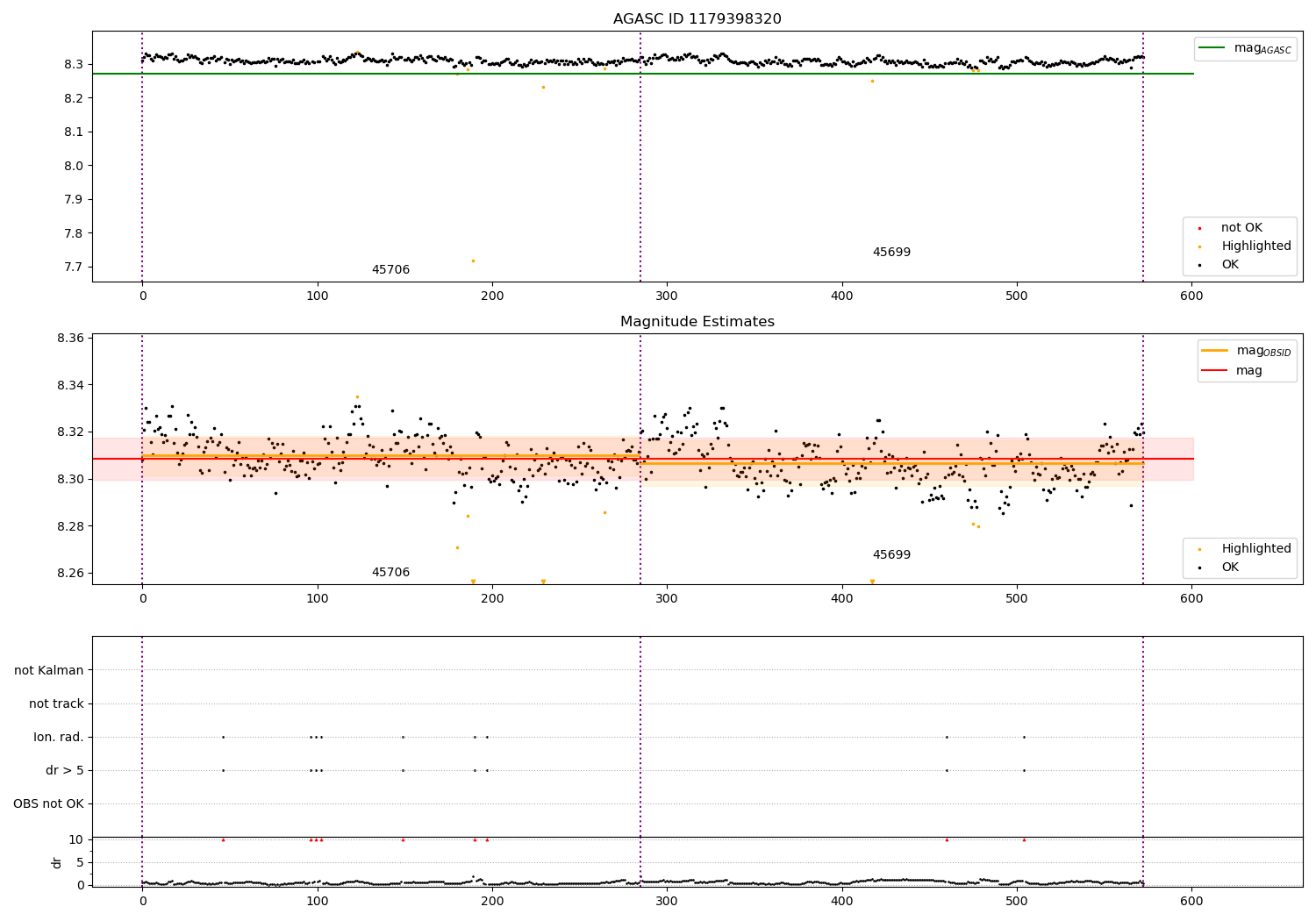1316x921 pixels.
Task: Click the rotated "dr" y-axis label
Action: point(57,862)
